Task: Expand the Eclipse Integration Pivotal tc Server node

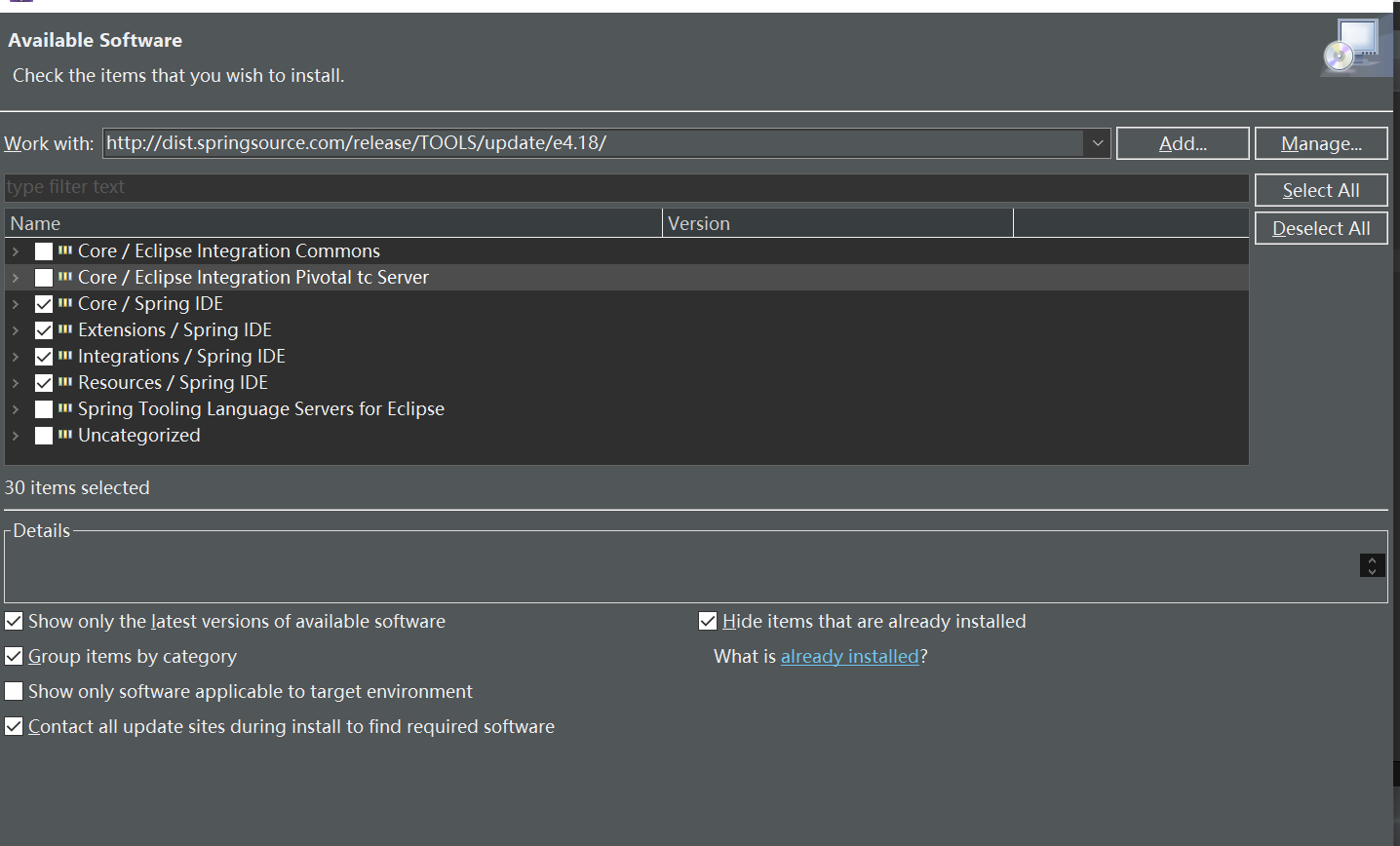Action: pyautogui.click(x=16, y=278)
